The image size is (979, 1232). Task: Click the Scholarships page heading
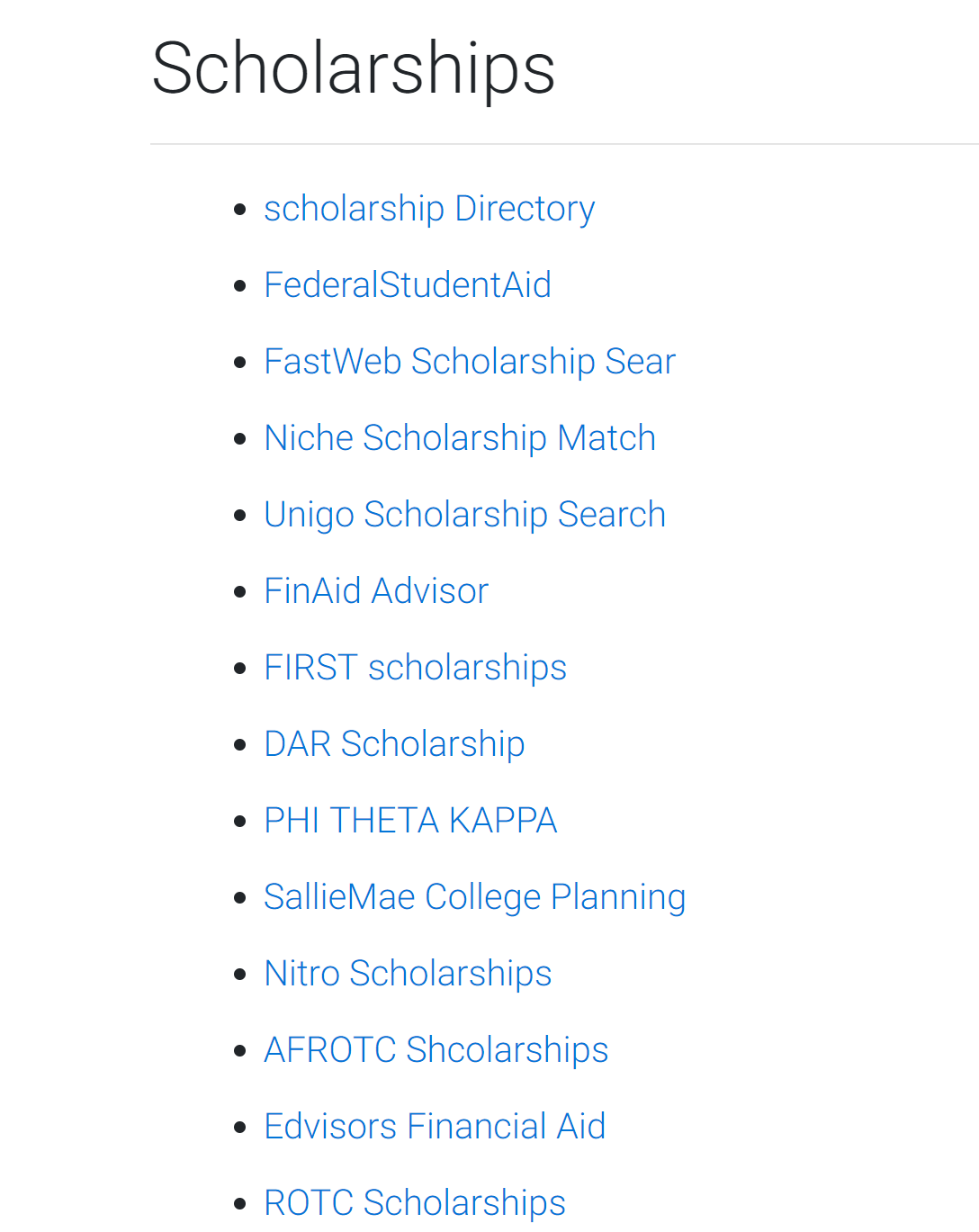(354, 68)
